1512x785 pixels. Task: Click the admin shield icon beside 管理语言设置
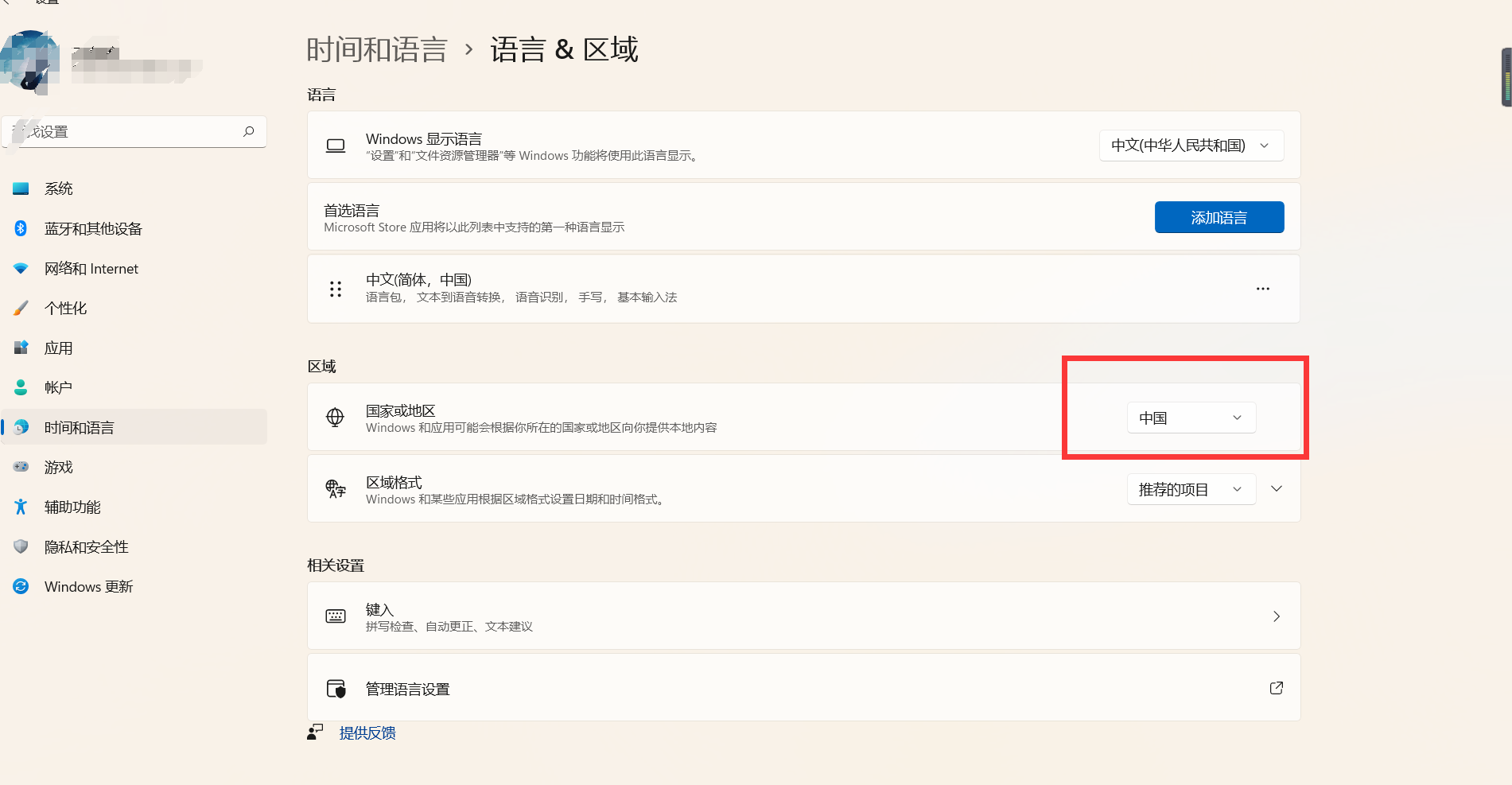[x=336, y=688]
